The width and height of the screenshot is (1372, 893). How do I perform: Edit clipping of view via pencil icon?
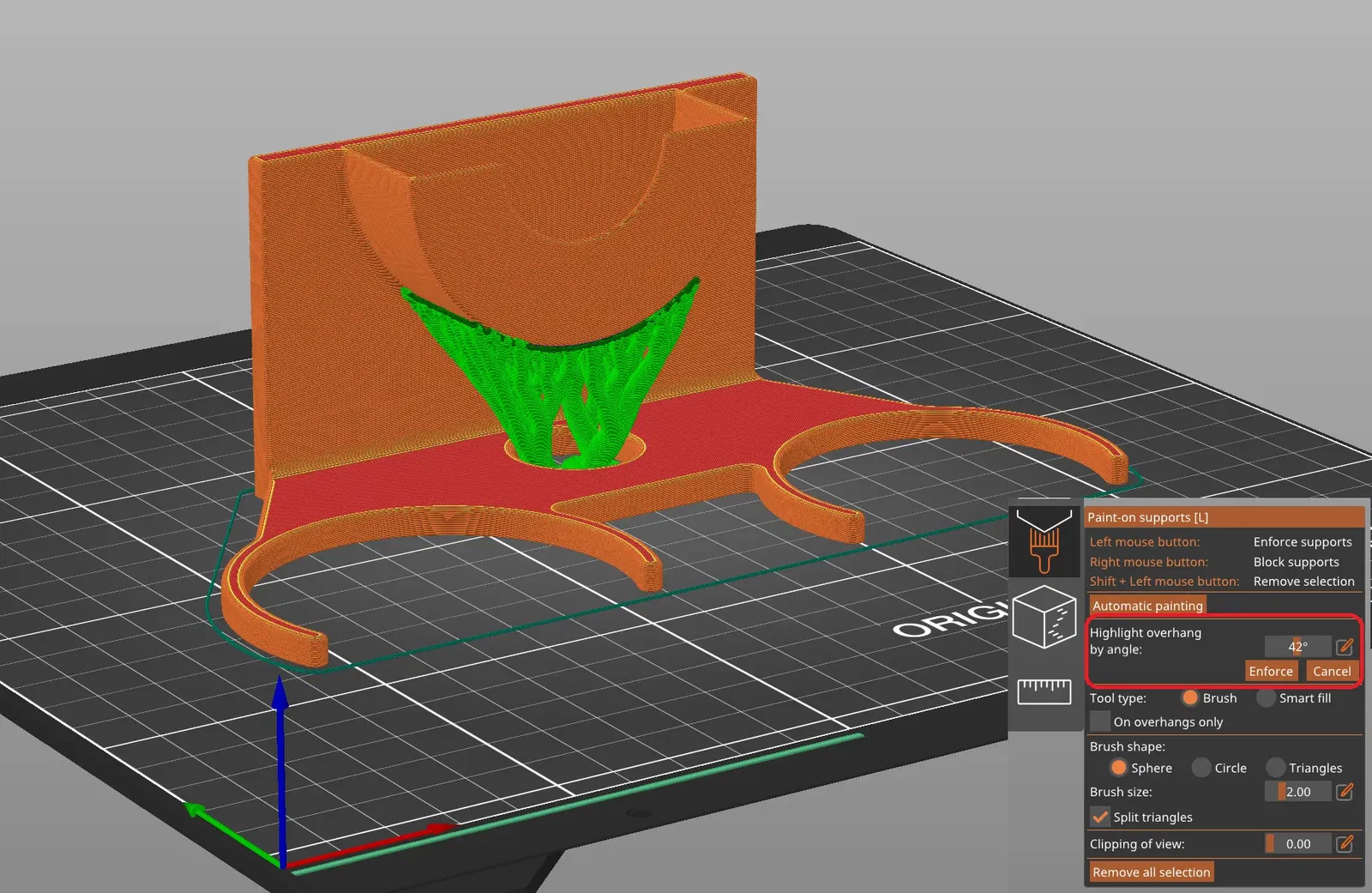(1345, 844)
